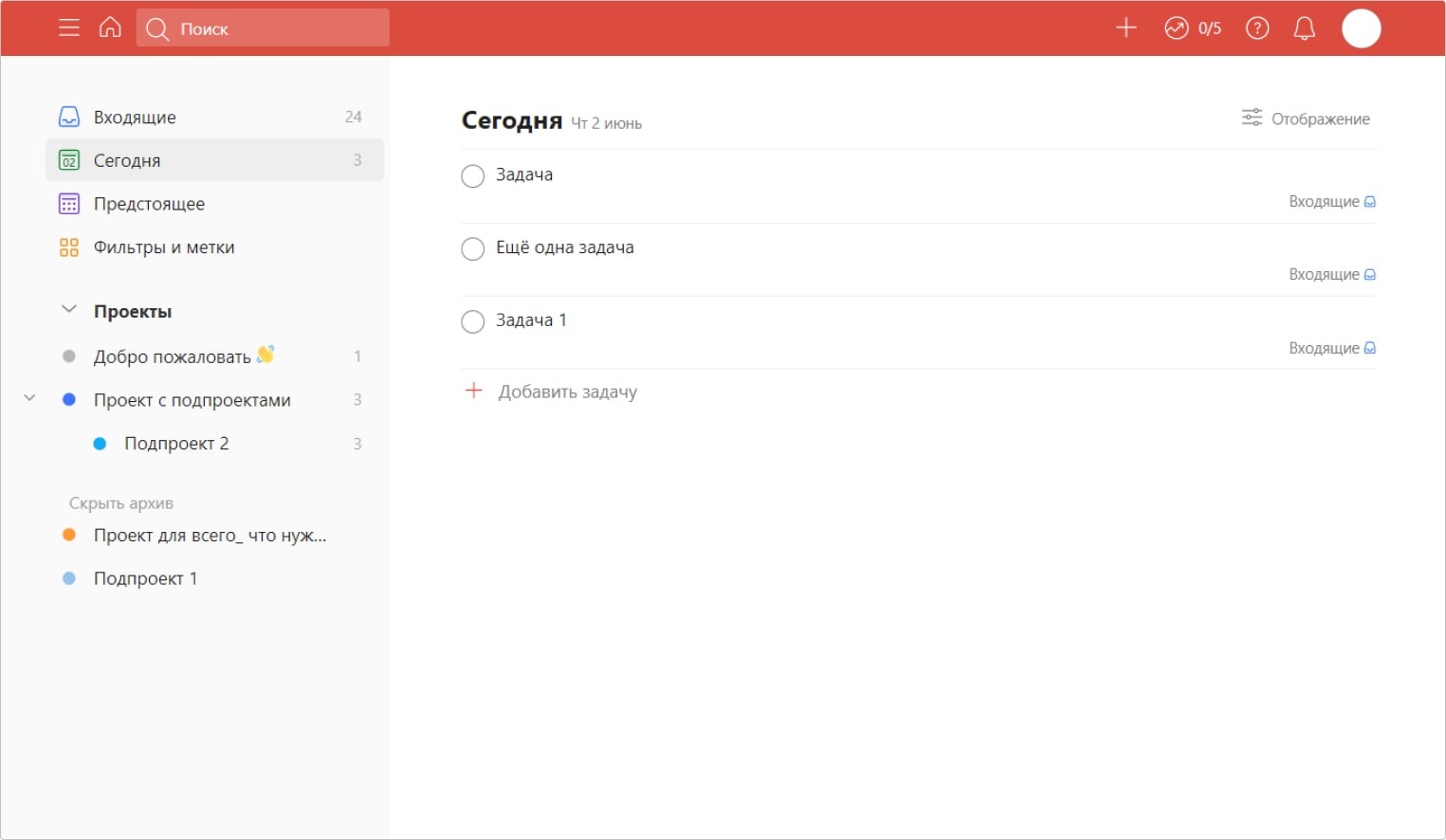The width and height of the screenshot is (1446, 840).
Task: Click the task title Ещё одна задача
Action: point(565,247)
